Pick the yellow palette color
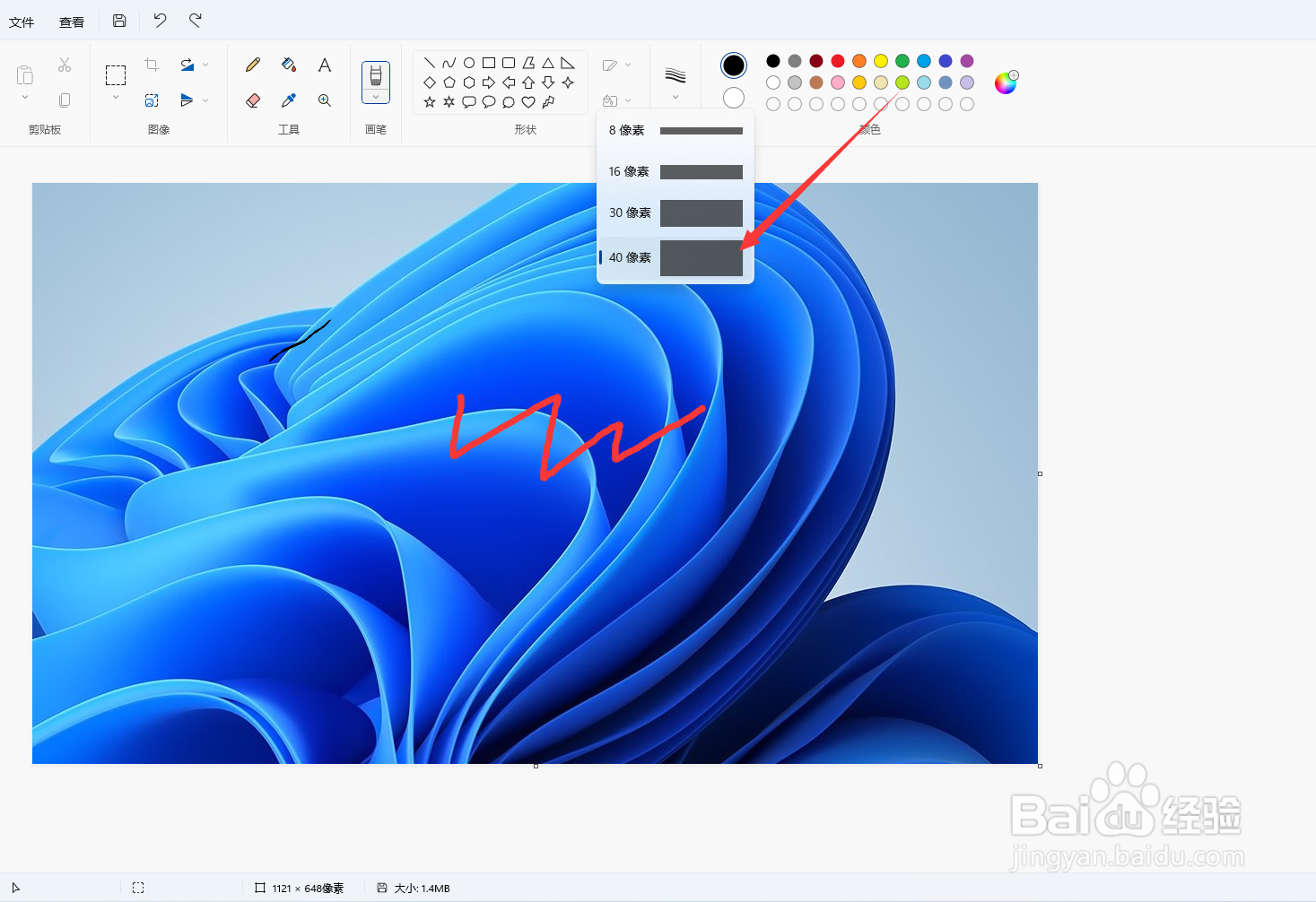The height and width of the screenshot is (902, 1316). [881, 61]
